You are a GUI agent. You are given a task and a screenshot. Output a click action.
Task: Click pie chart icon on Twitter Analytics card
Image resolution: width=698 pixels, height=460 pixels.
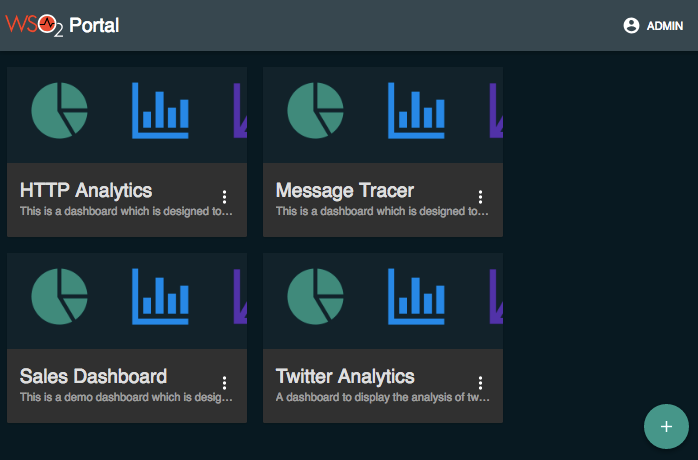point(315,297)
